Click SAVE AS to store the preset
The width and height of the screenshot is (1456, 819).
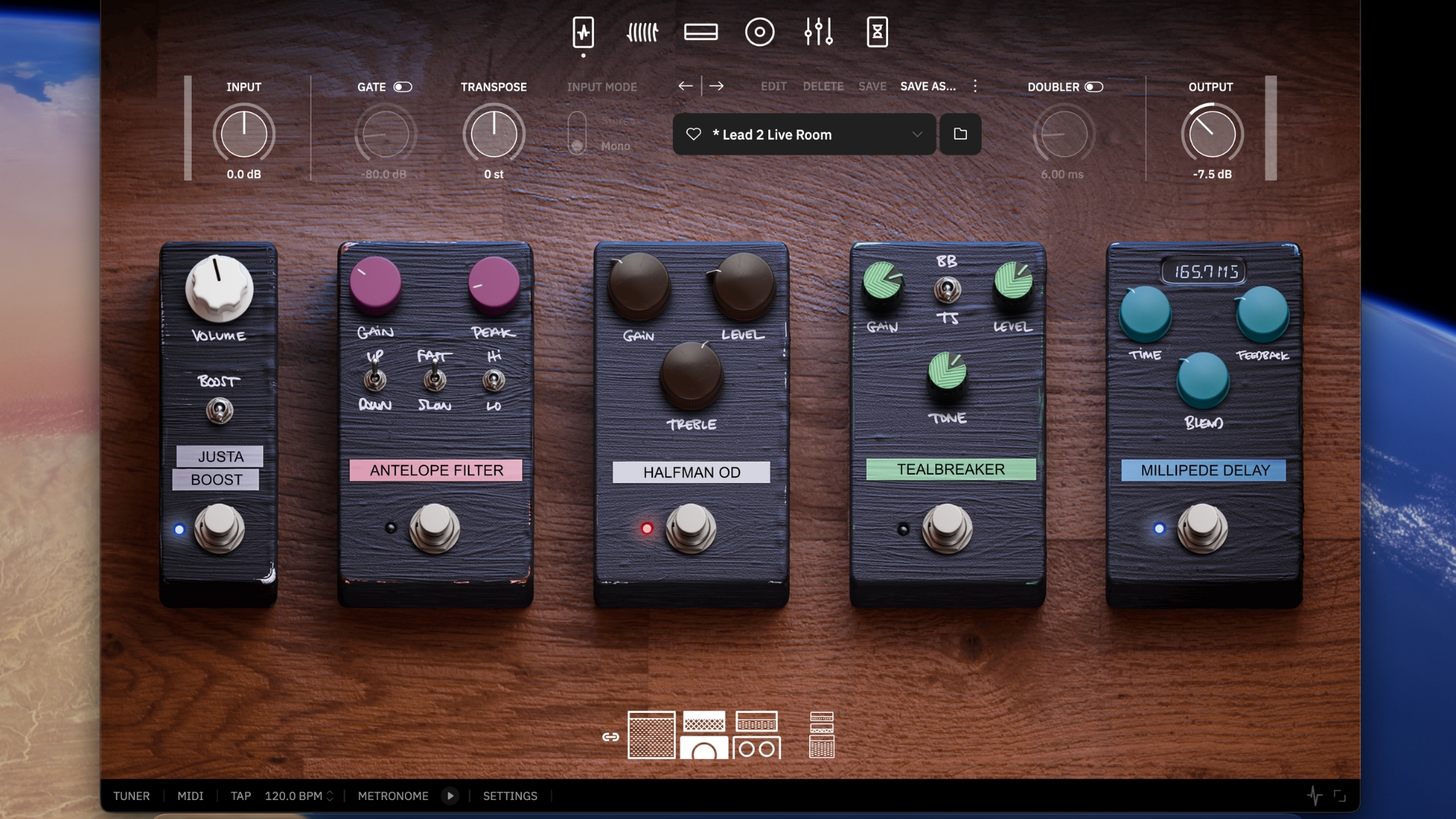click(928, 86)
